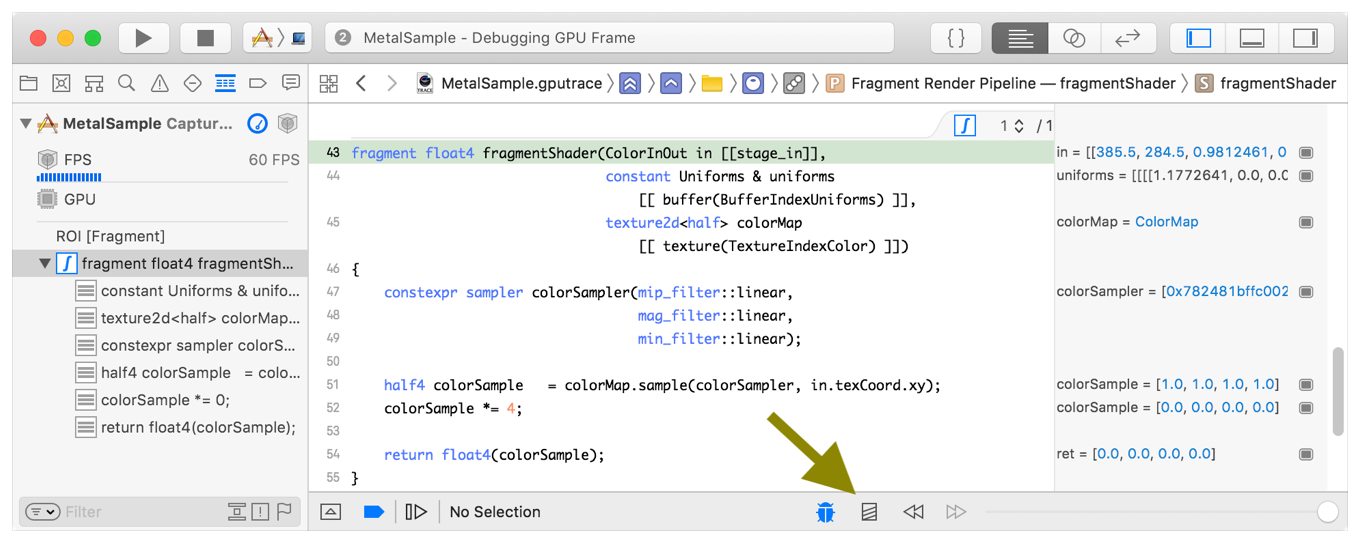Toggle the bottom Debug area panel
The width and height of the screenshot is (1360, 543).
[x=1252, y=38]
